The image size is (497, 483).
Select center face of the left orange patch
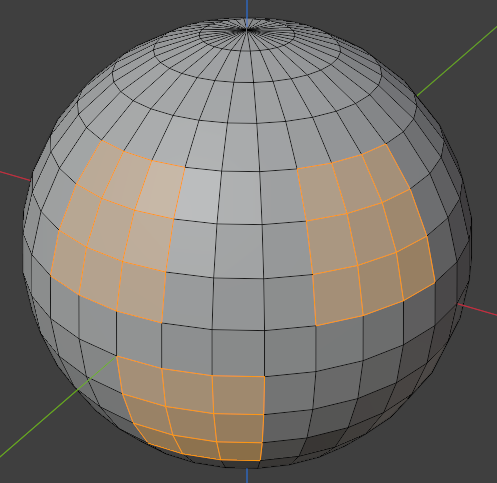pos(110,229)
